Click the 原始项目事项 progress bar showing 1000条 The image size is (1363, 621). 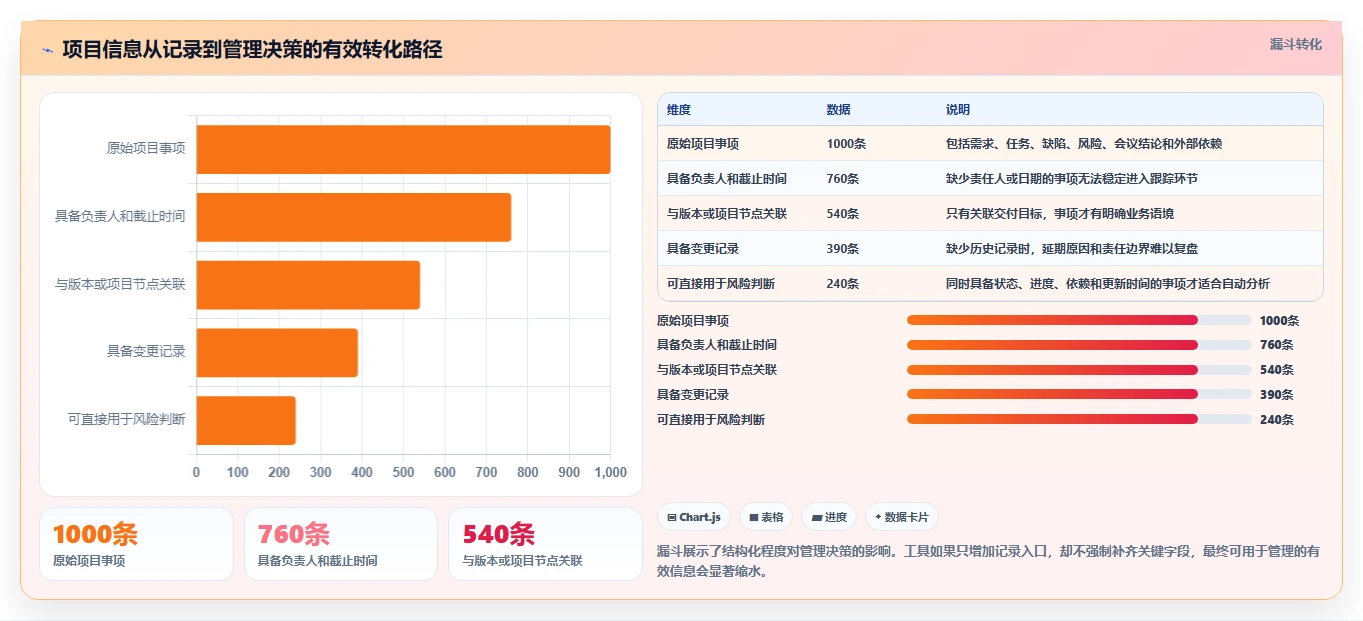[x=1079, y=320]
